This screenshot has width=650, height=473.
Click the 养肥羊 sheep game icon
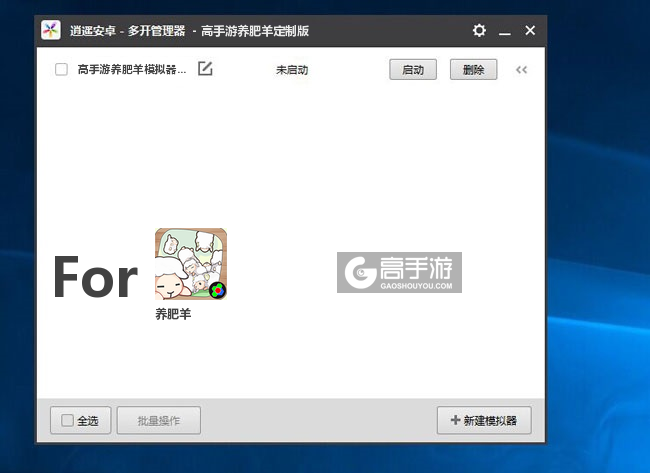[191, 264]
